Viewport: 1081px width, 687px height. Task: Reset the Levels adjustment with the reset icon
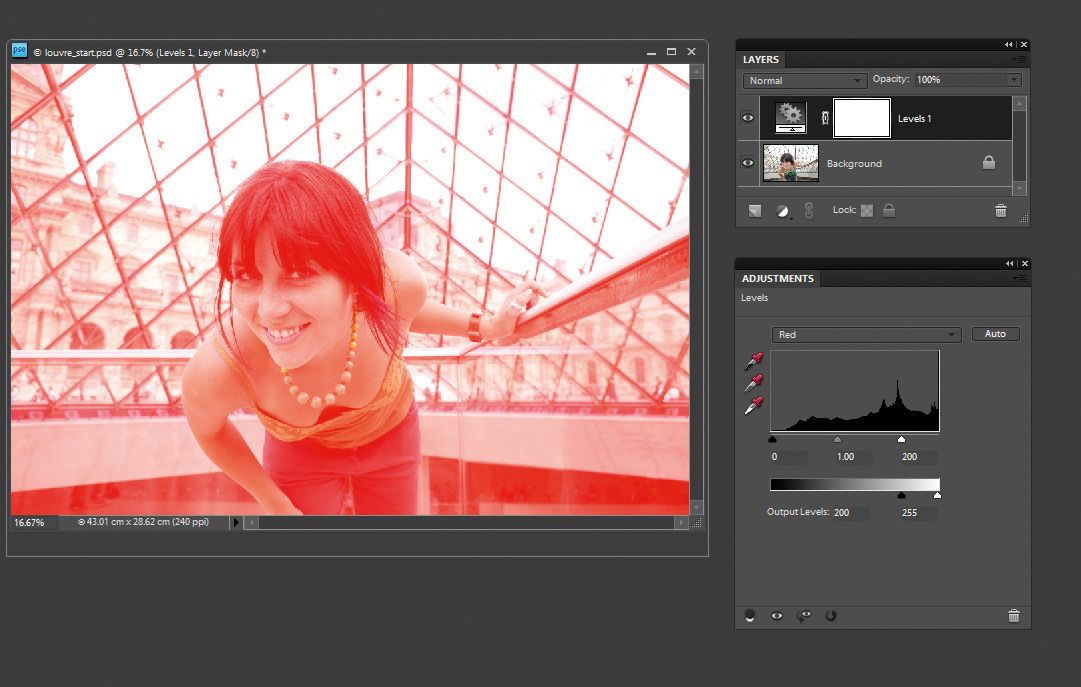tap(831, 616)
